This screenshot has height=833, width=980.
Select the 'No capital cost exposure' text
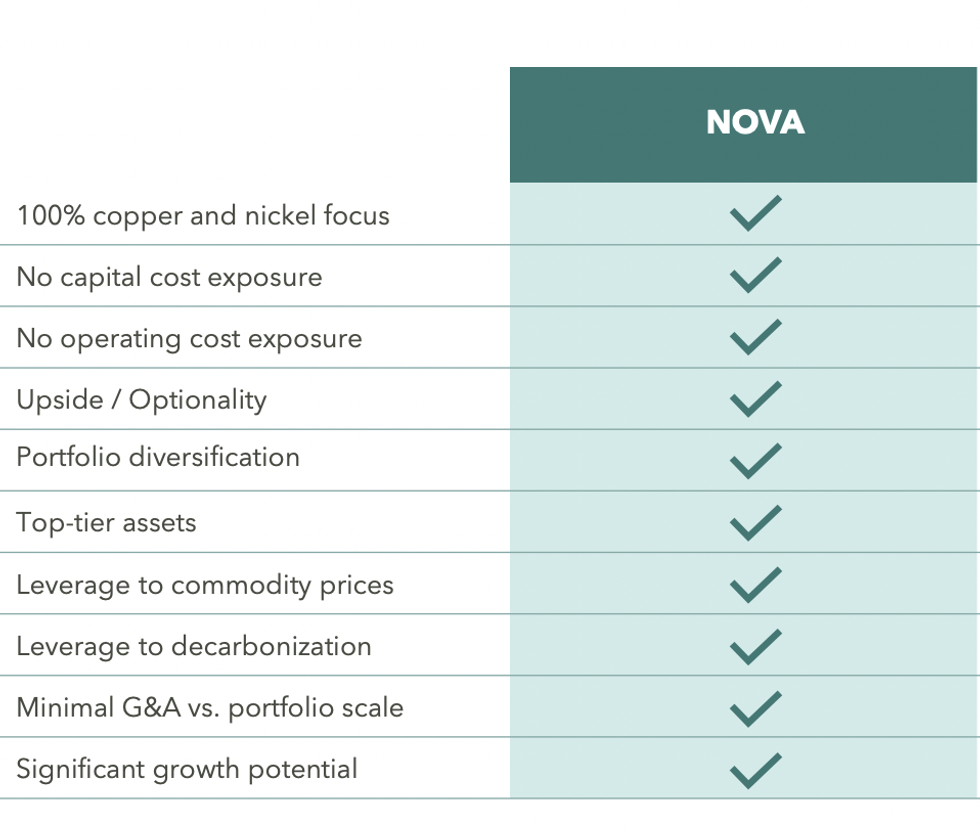(x=169, y=277)
